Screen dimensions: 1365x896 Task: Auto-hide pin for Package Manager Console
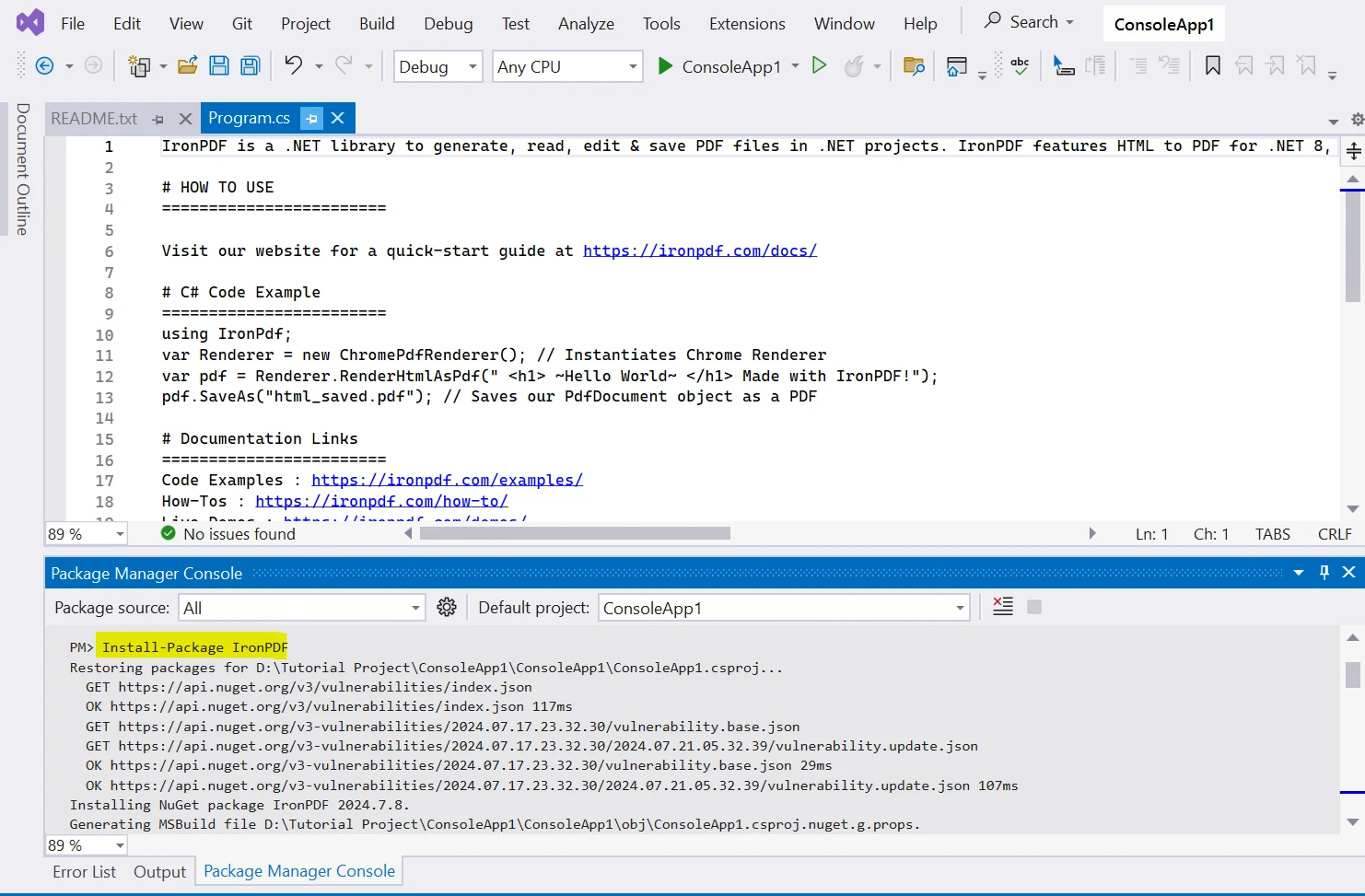[x=1324, y=572]
